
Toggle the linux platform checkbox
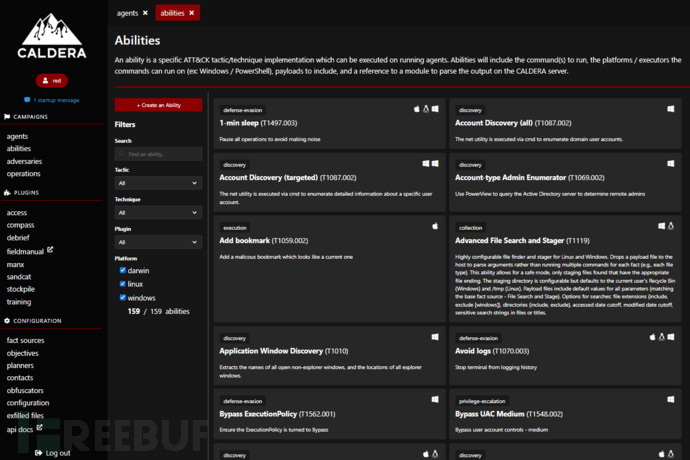pyautogui.click(x=123, y=284)
